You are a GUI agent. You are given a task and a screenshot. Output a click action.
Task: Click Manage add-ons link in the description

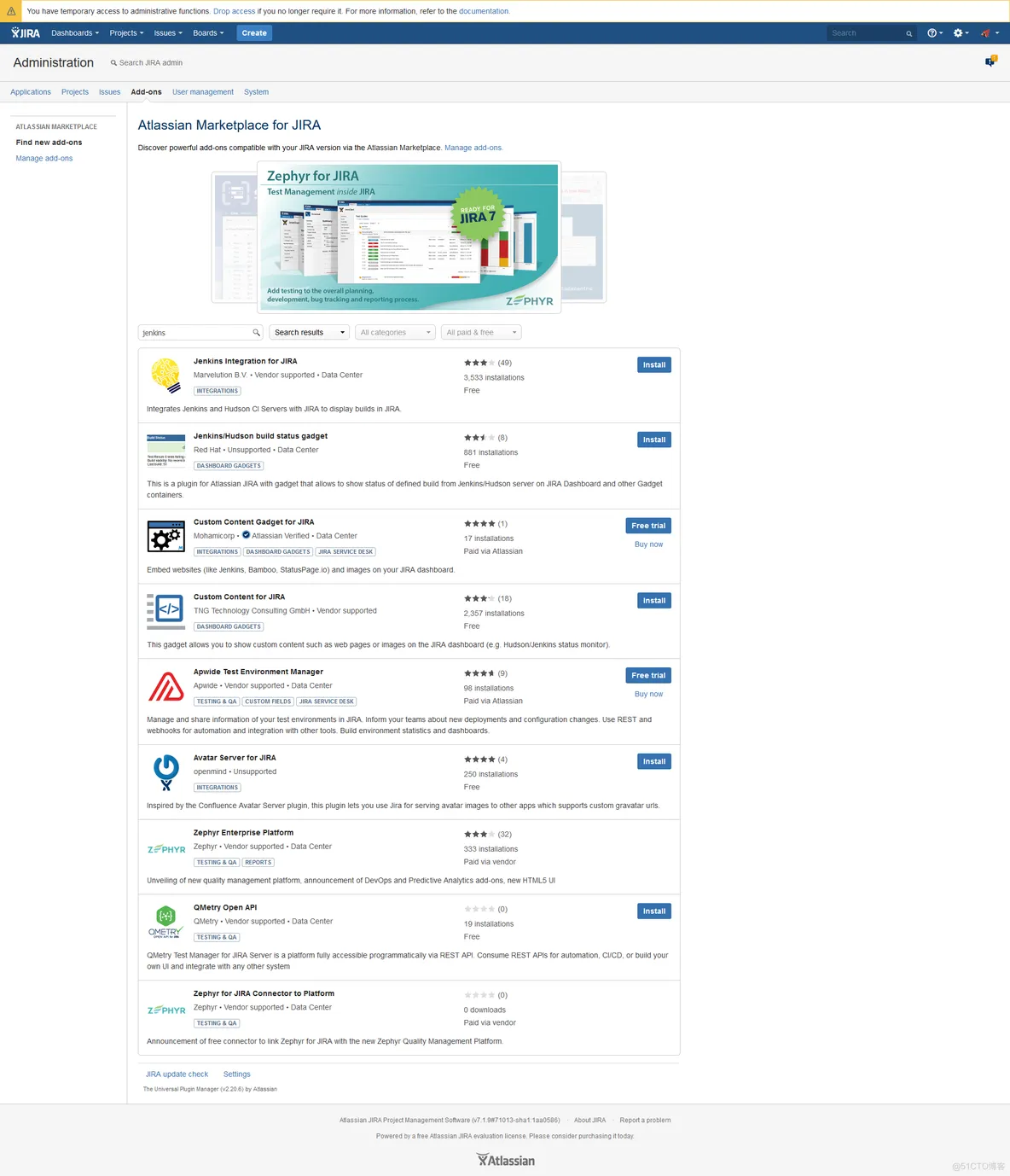tap(473, 148)
